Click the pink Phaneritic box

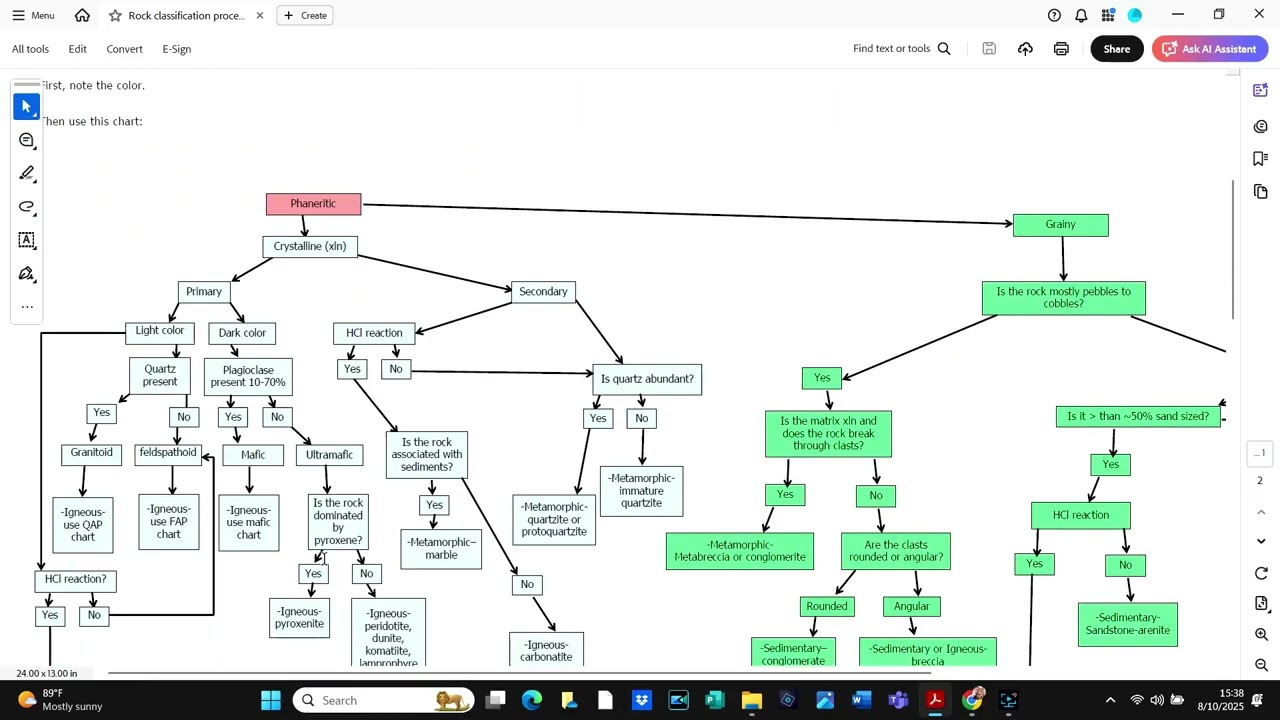[x=313, y=204]
